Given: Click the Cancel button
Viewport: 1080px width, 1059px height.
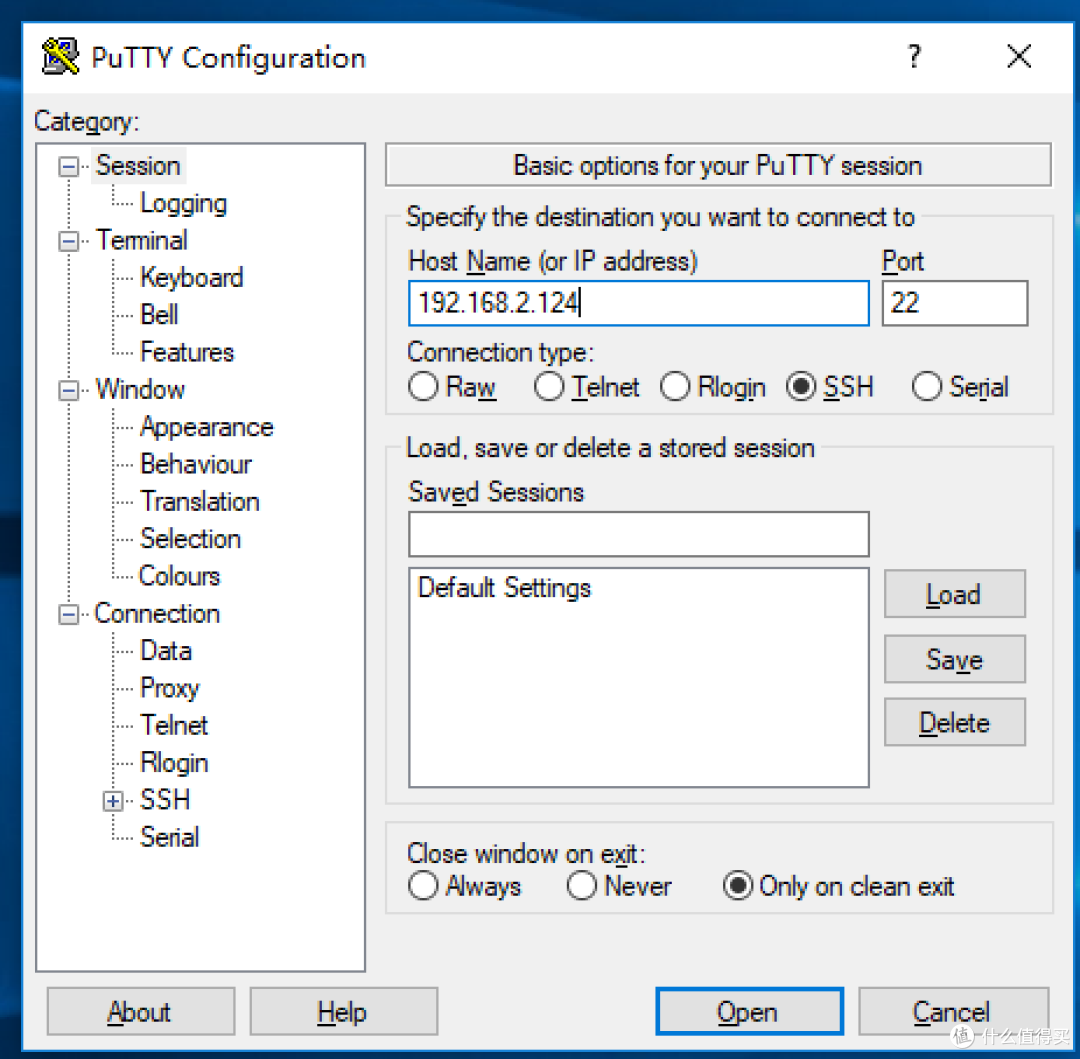Looking at the screenshot, I should pos(953,1012).
